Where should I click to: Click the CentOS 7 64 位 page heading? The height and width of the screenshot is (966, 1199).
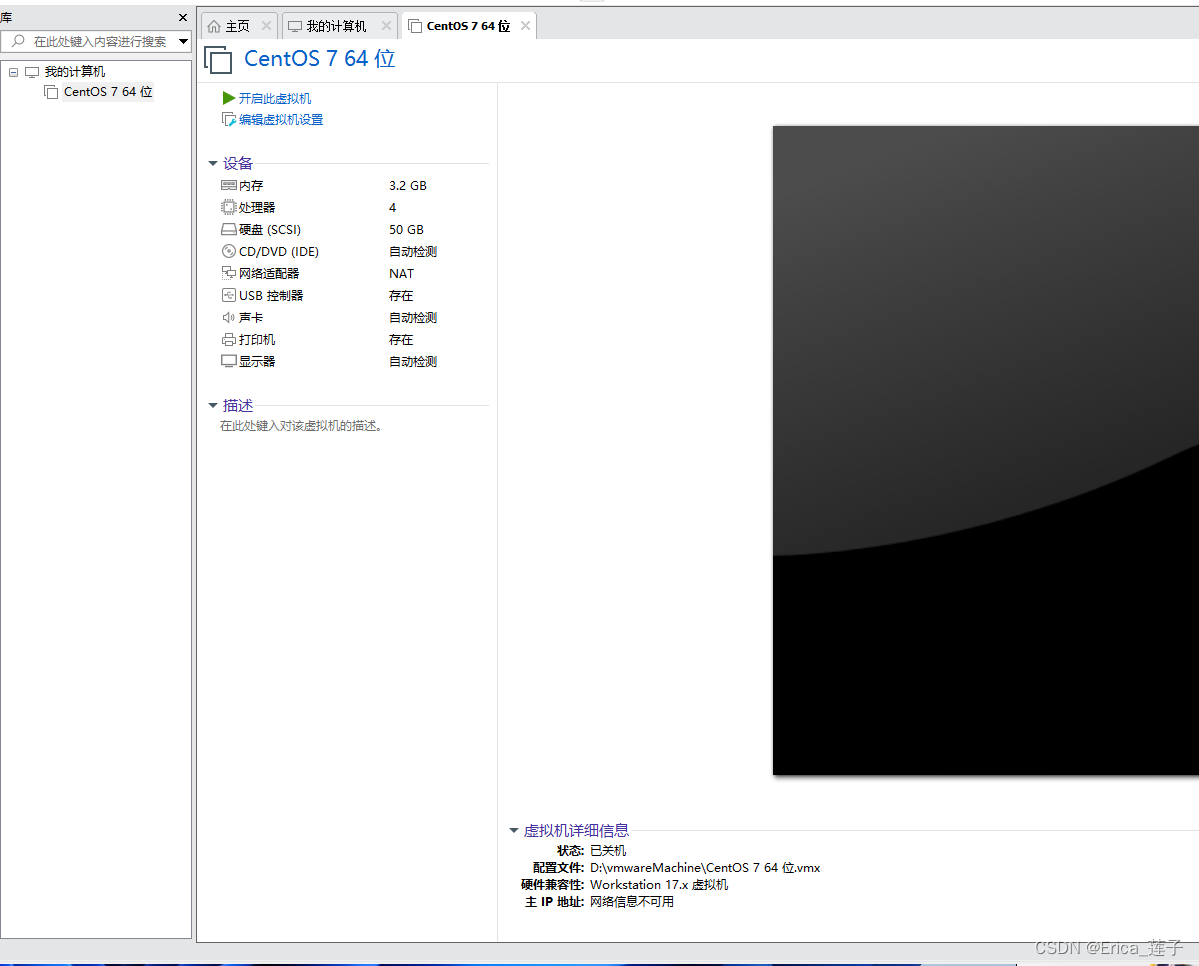pos(320,59)
